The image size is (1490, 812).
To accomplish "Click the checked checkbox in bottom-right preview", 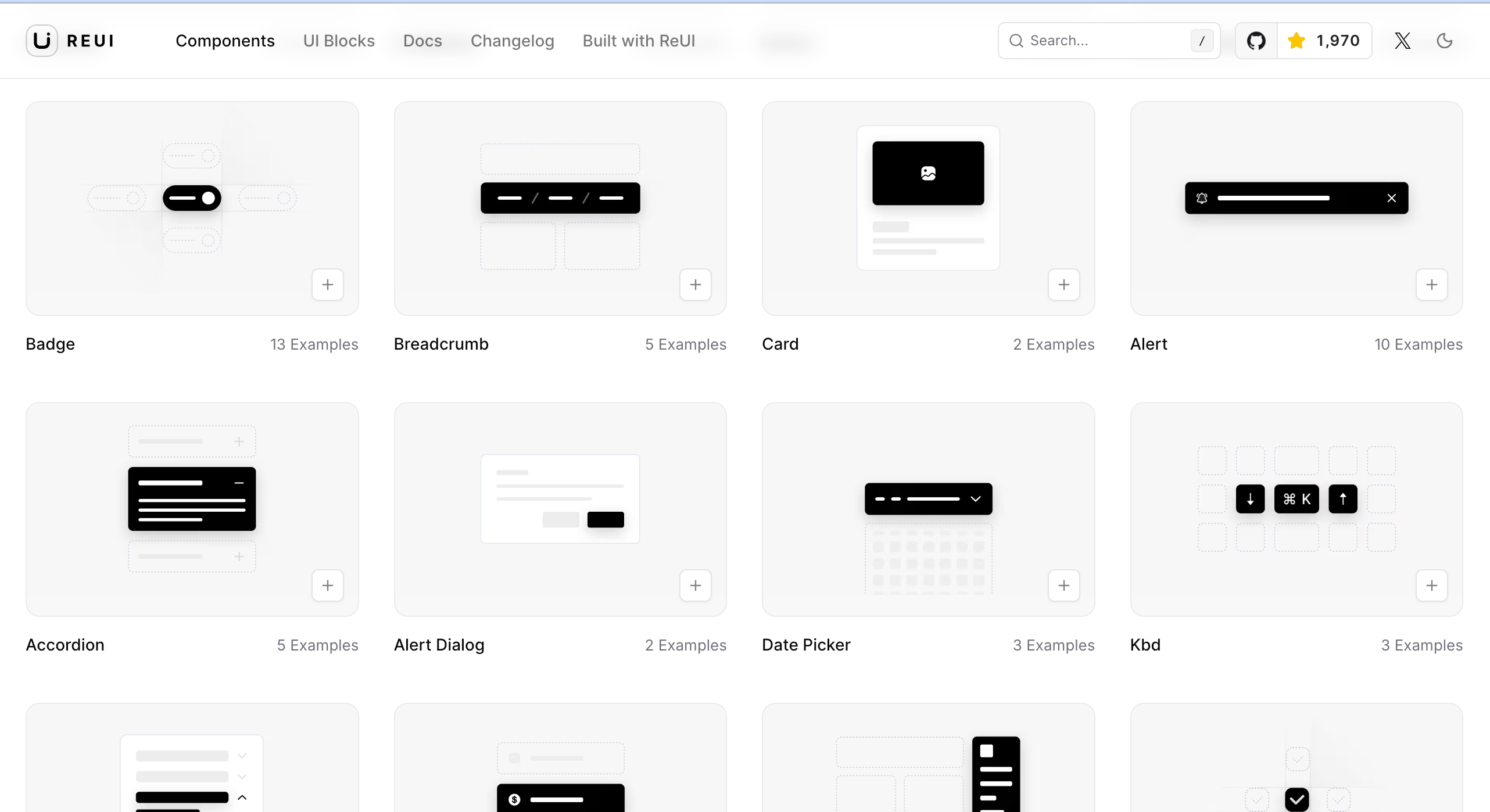I will [1296, 799].
